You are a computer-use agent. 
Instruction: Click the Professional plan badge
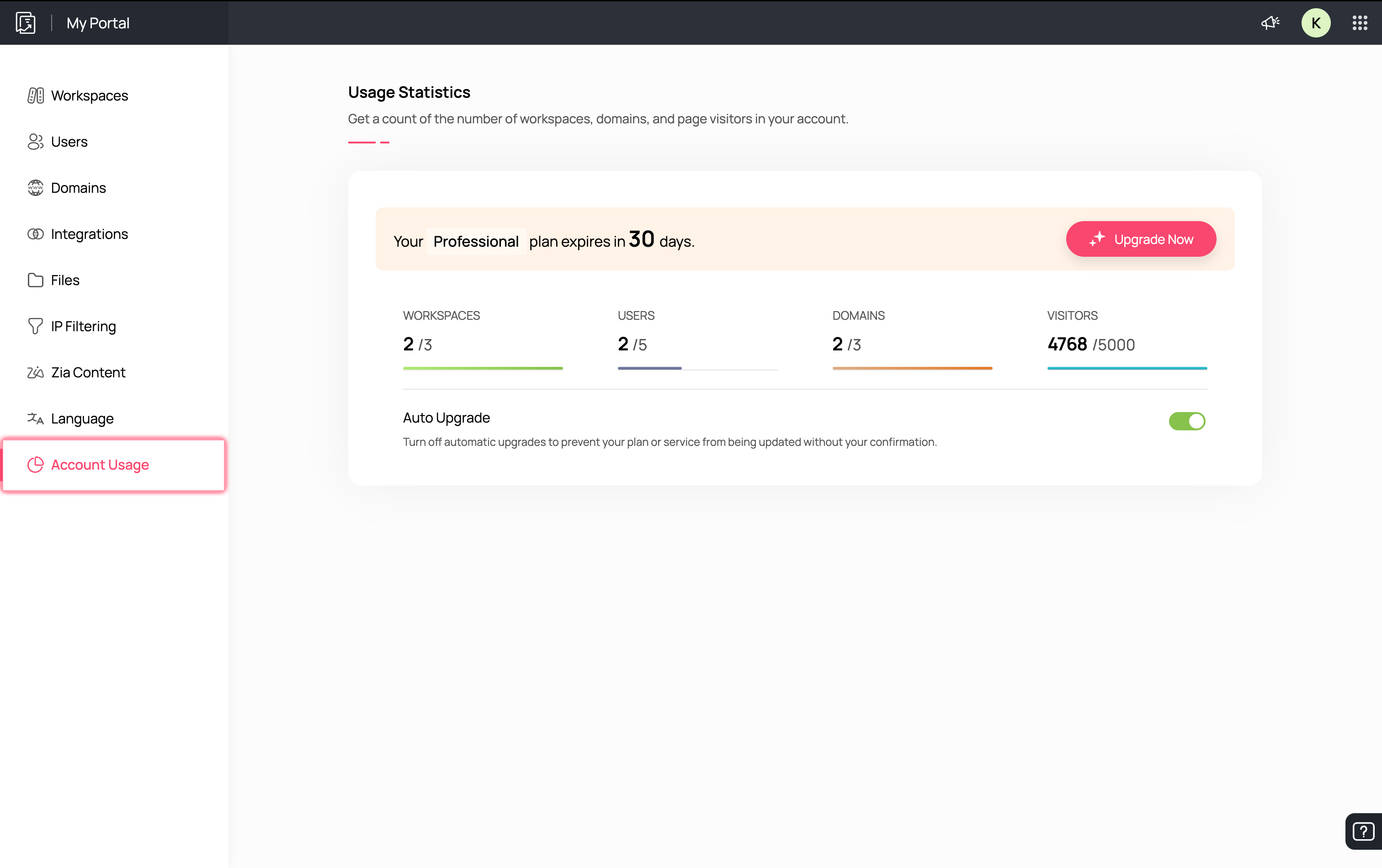pyautogui.click(x=476, y=242)
